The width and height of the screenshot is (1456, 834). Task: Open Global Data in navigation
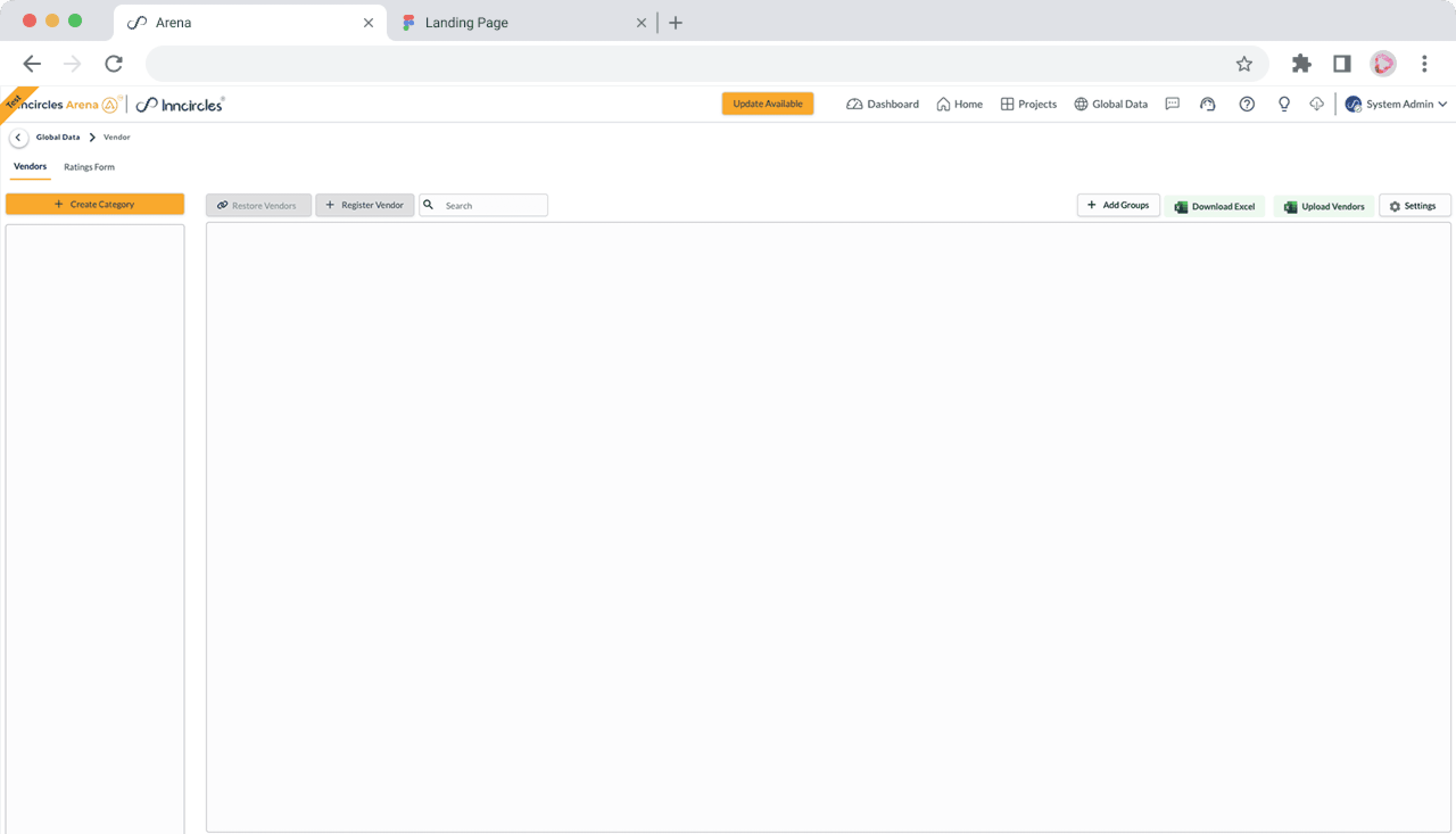tap(1111, 104)
